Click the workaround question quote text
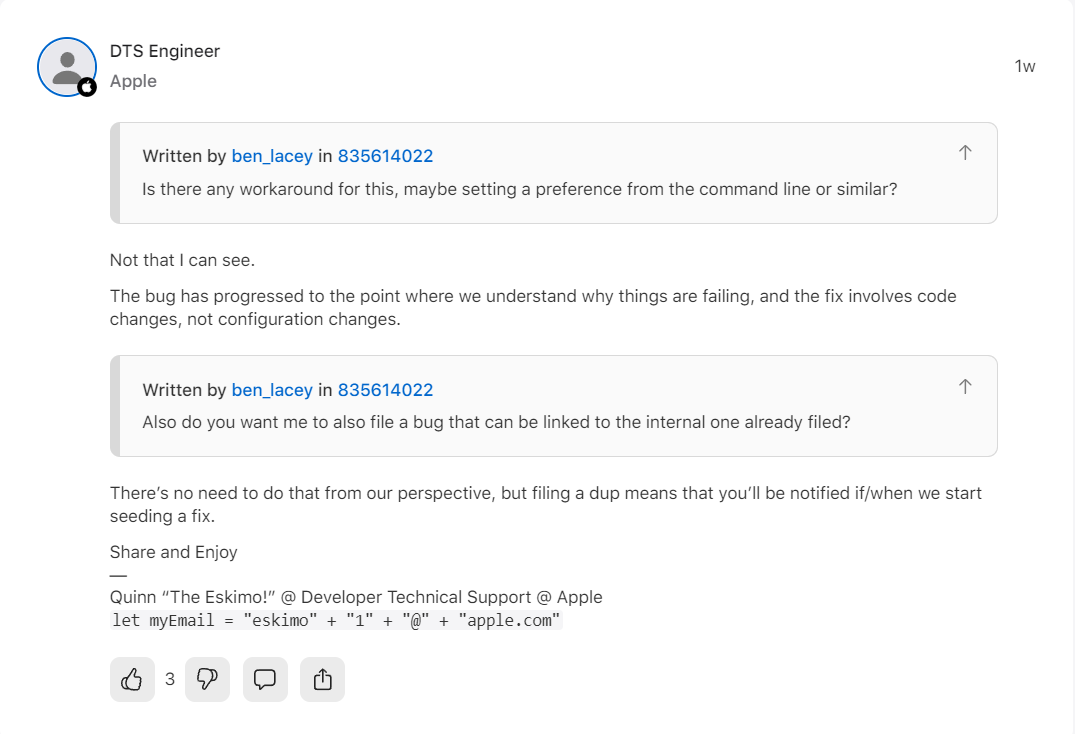This screenshot has height=734, width=1075. 520,189
